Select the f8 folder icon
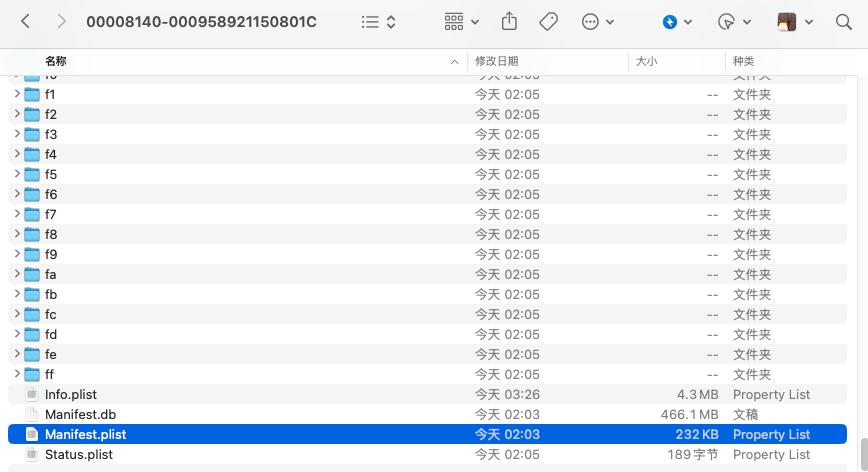 [x=32, y=235]
